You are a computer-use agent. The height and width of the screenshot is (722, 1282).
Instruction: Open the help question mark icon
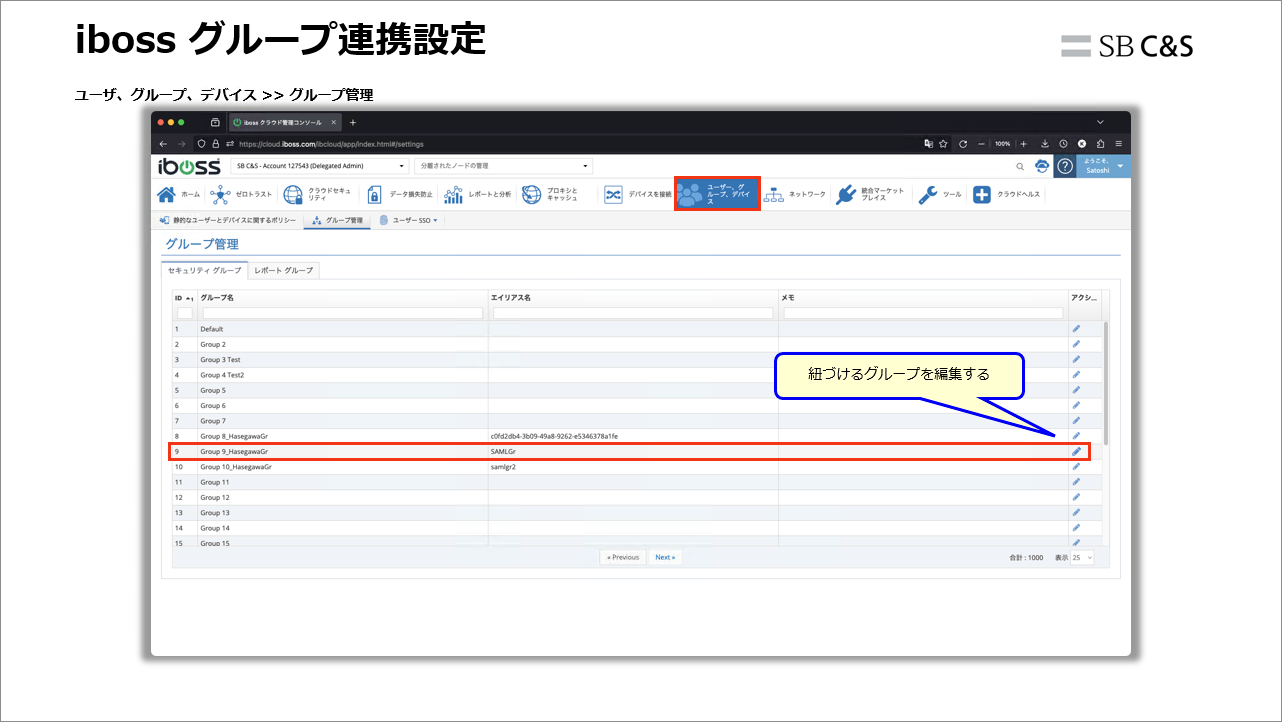click(1064, 166)
